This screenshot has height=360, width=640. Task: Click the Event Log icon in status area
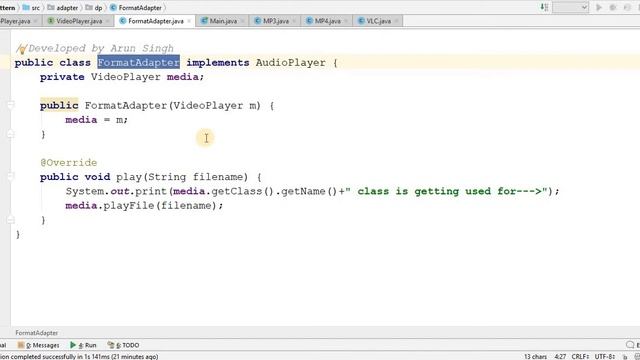coord(631,345)
